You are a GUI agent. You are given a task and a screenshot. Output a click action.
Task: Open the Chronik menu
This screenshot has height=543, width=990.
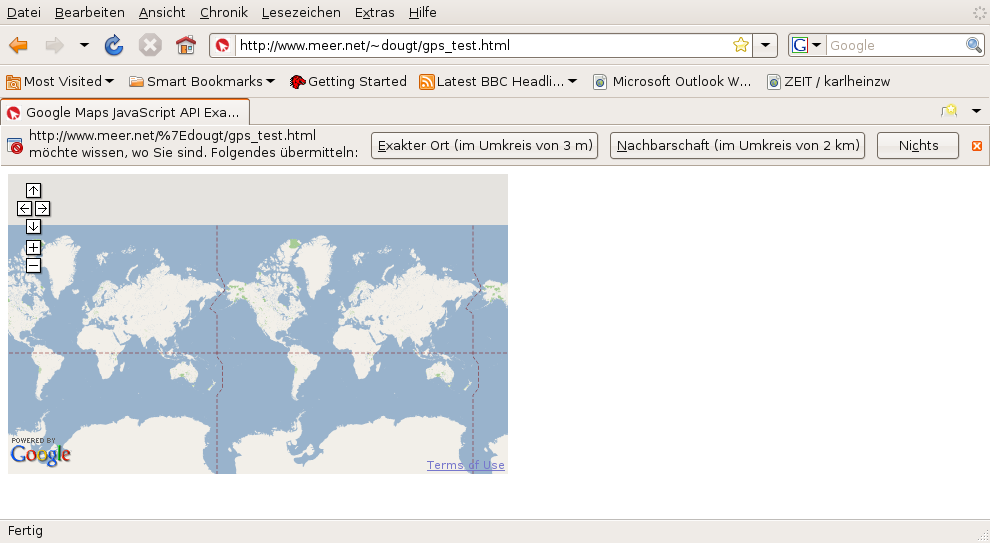coord(224,13)
